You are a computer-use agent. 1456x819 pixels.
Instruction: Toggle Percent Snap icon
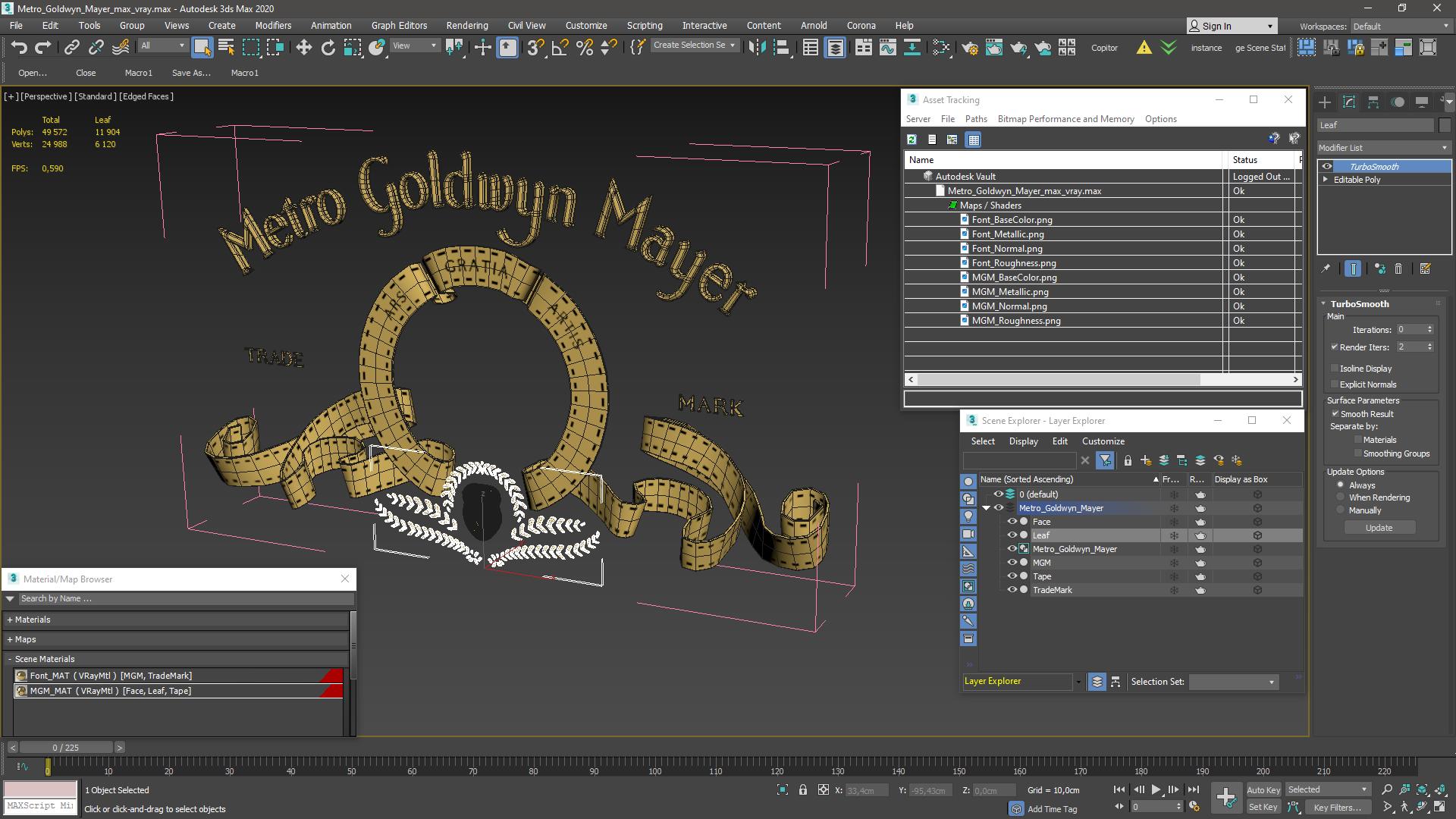pyautogui.click(x=584, y=48)
